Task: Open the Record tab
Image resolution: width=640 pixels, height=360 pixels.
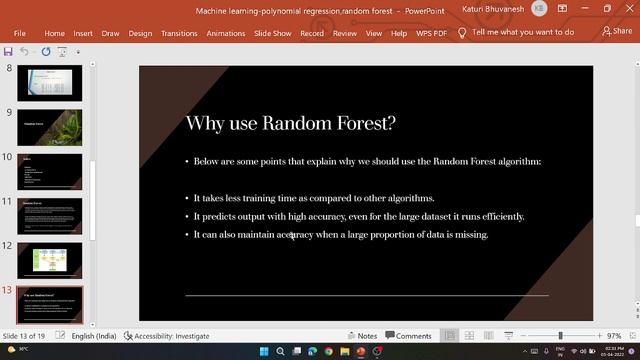Action: pos(312,33)
